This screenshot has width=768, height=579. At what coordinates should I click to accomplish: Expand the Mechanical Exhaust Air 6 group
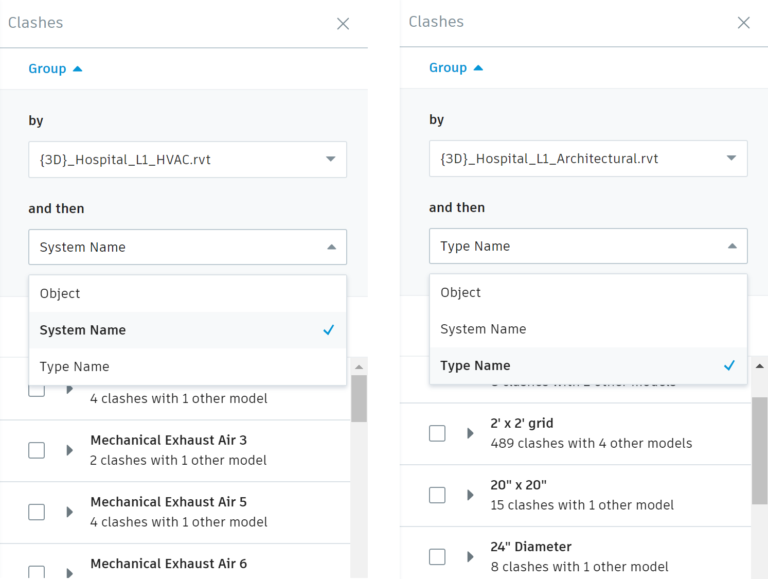[x=70, y=573]
